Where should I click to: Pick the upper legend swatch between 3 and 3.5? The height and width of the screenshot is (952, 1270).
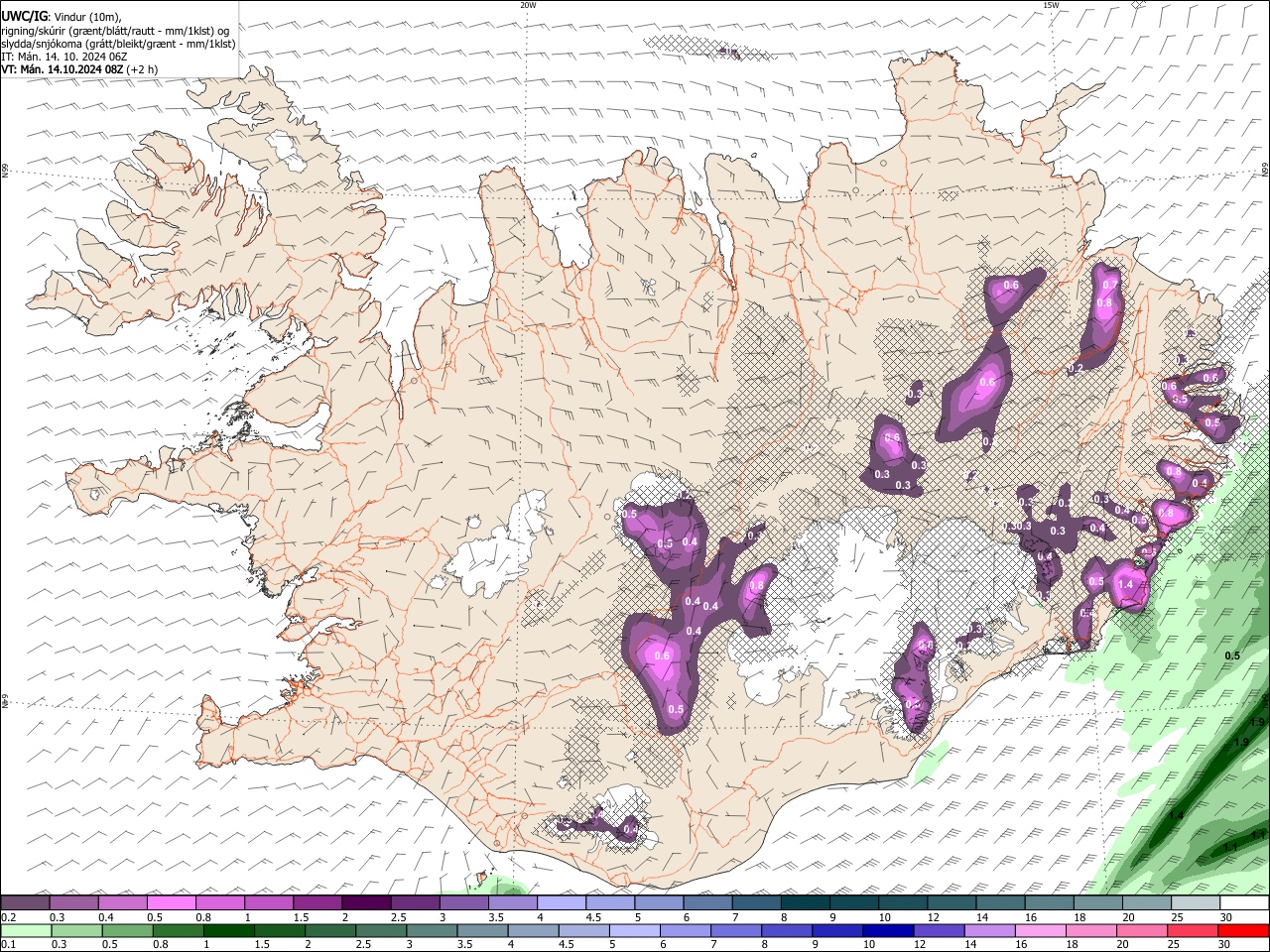click(x=463, y=903)
